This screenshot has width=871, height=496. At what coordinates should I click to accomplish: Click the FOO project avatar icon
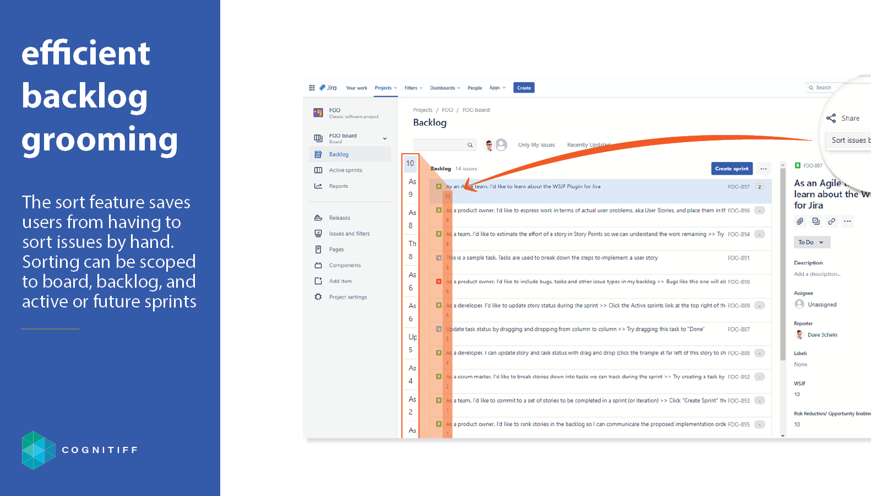click(x=318, y=113)
